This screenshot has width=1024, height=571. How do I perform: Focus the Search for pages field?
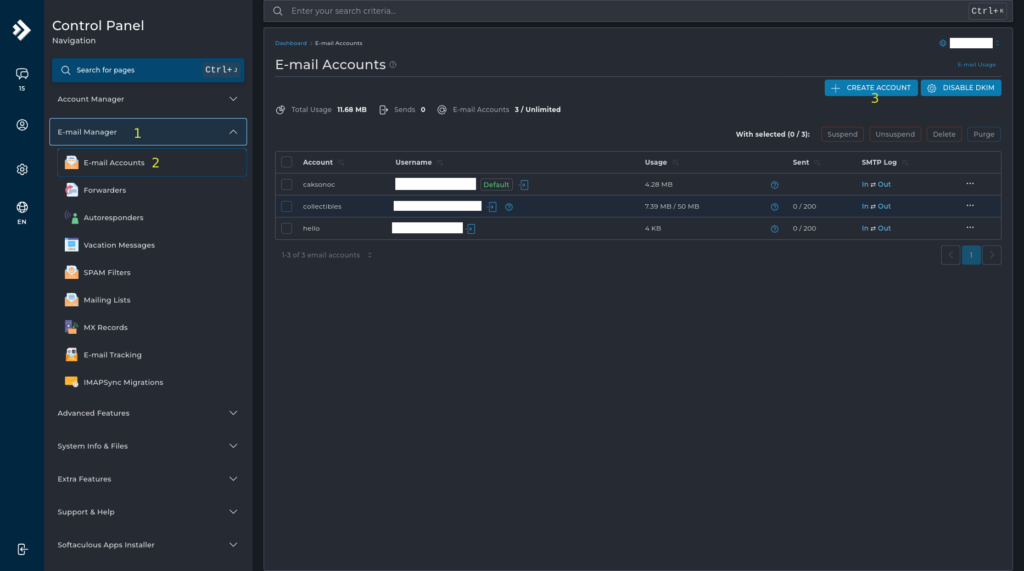click(x=148, y=70)
